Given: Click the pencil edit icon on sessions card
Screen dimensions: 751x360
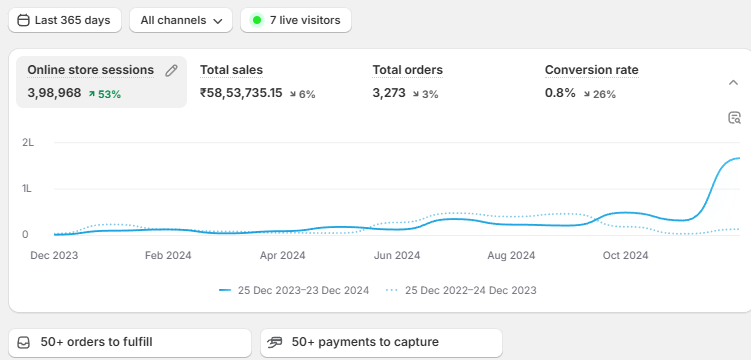Looking at the screenshot, I should (171, 71).
